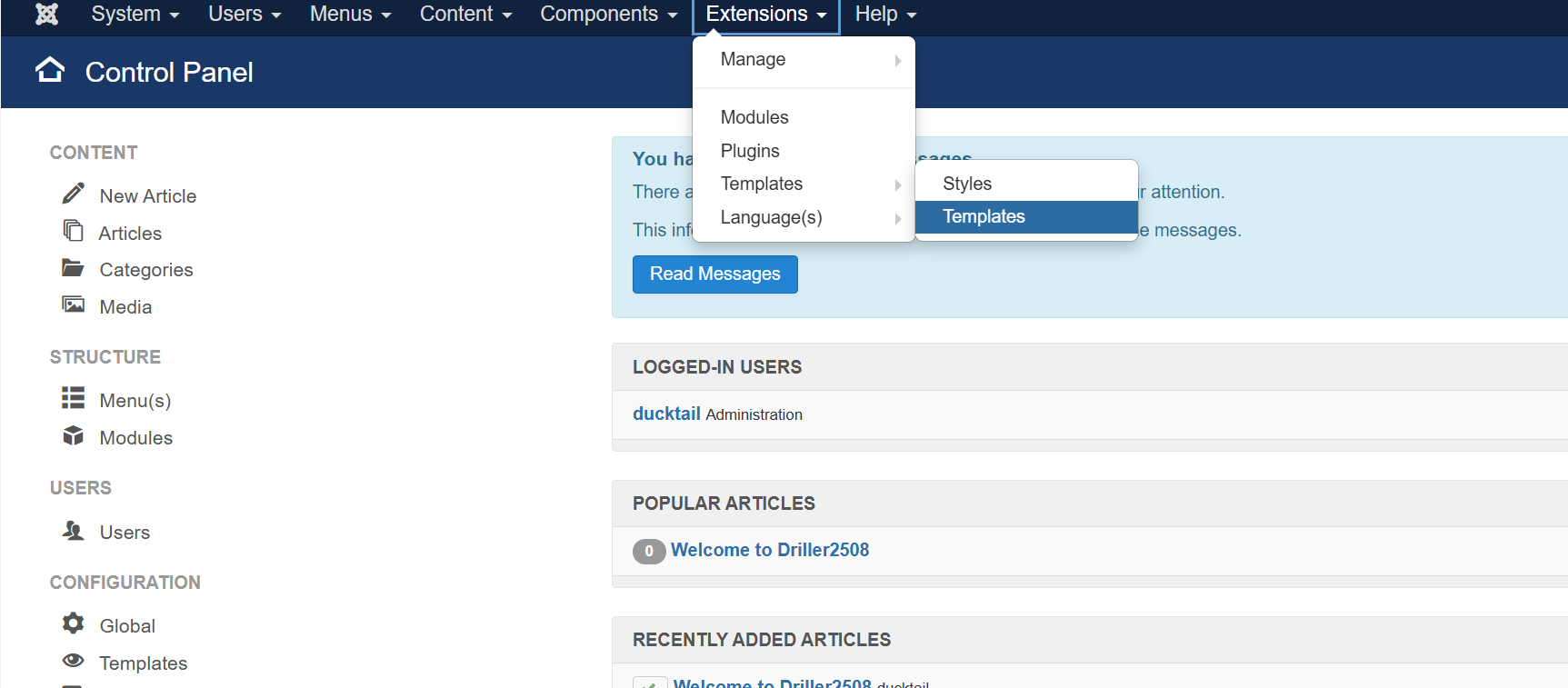Click the ducktail logged-in user link
The height and width of the screenshot is (688, 1568).
pyautogui.click(x=666, y=414)
